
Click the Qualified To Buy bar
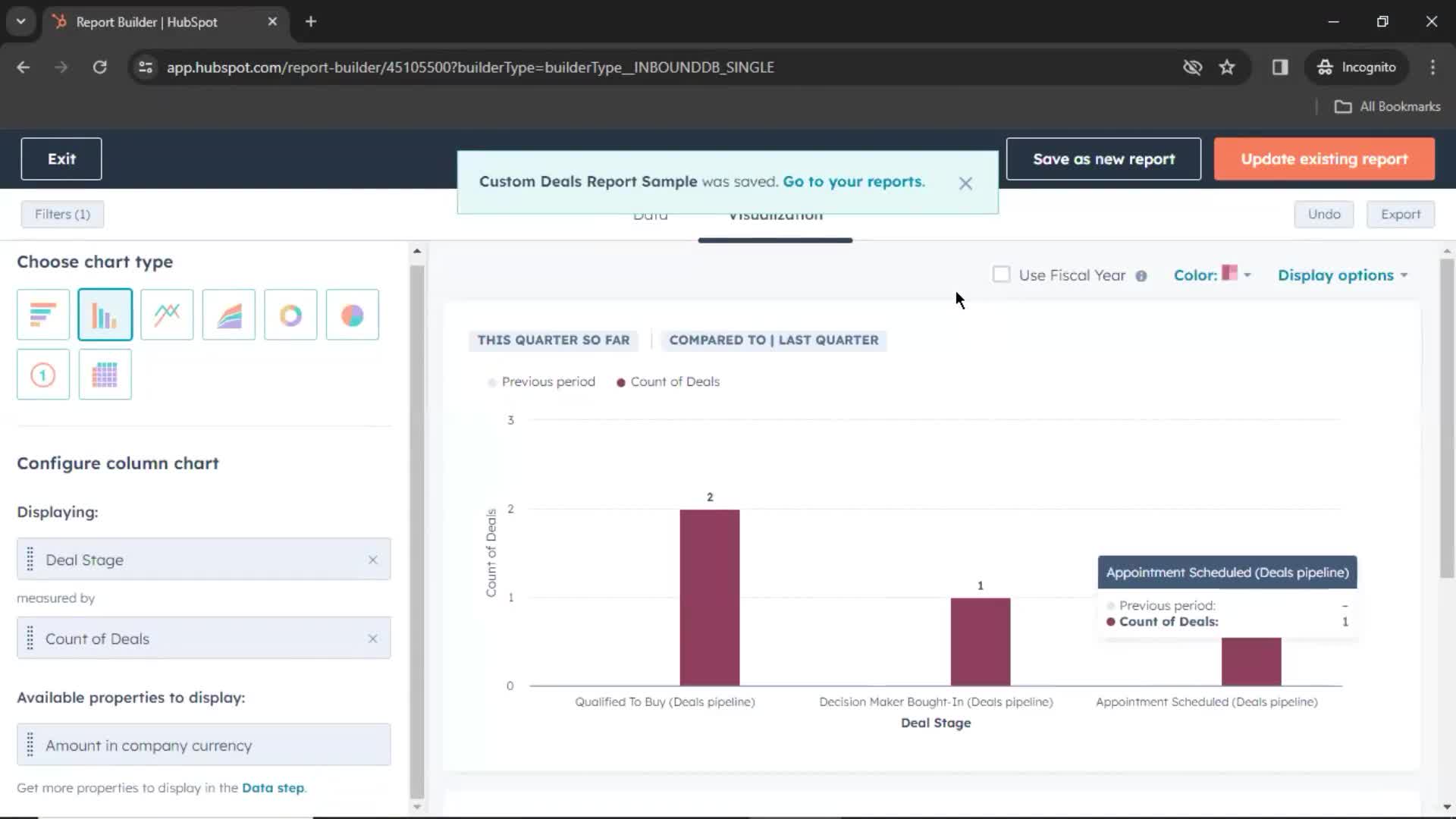coord(710,598)
